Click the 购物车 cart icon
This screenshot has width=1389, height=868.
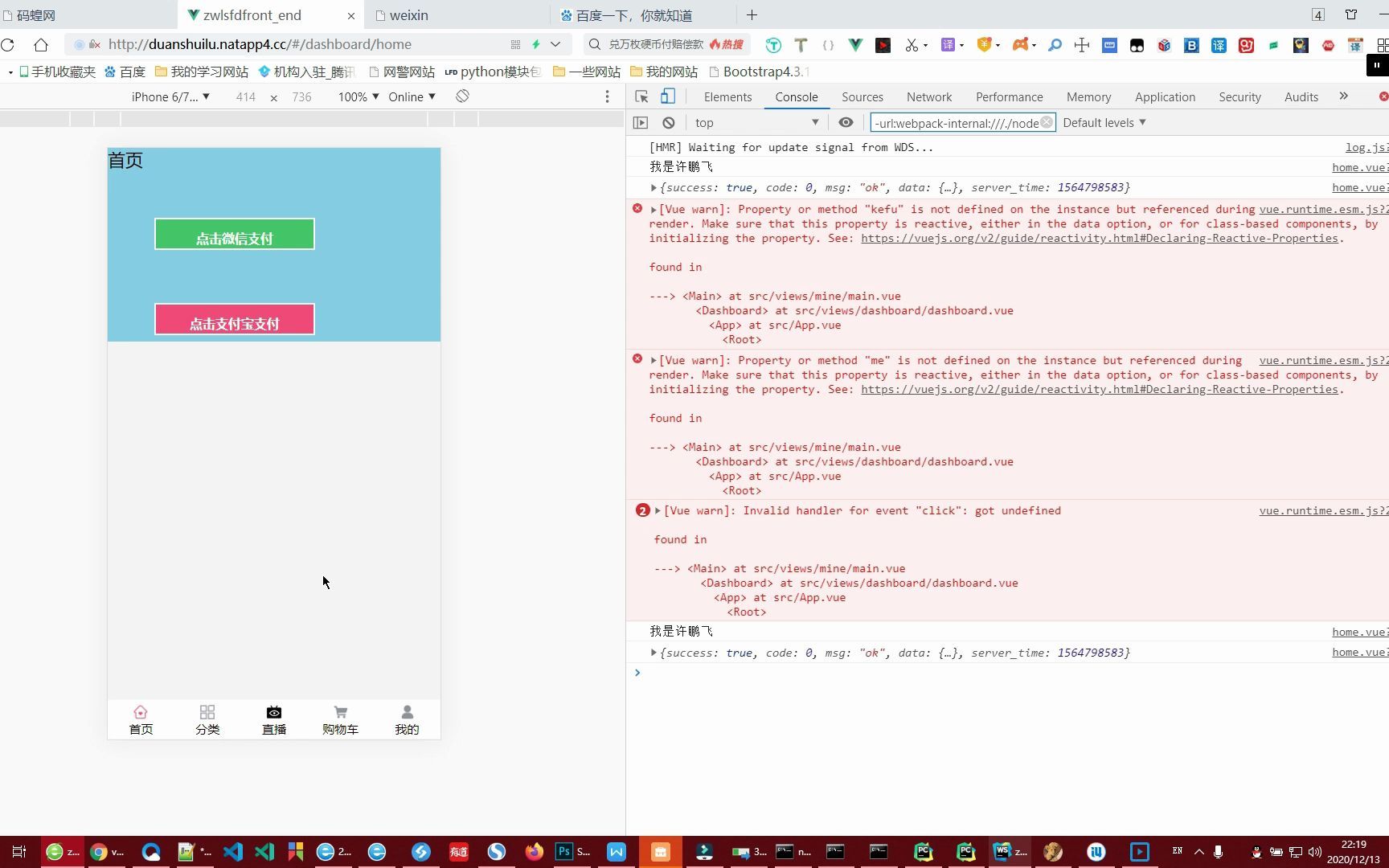(x=340, y=712)
